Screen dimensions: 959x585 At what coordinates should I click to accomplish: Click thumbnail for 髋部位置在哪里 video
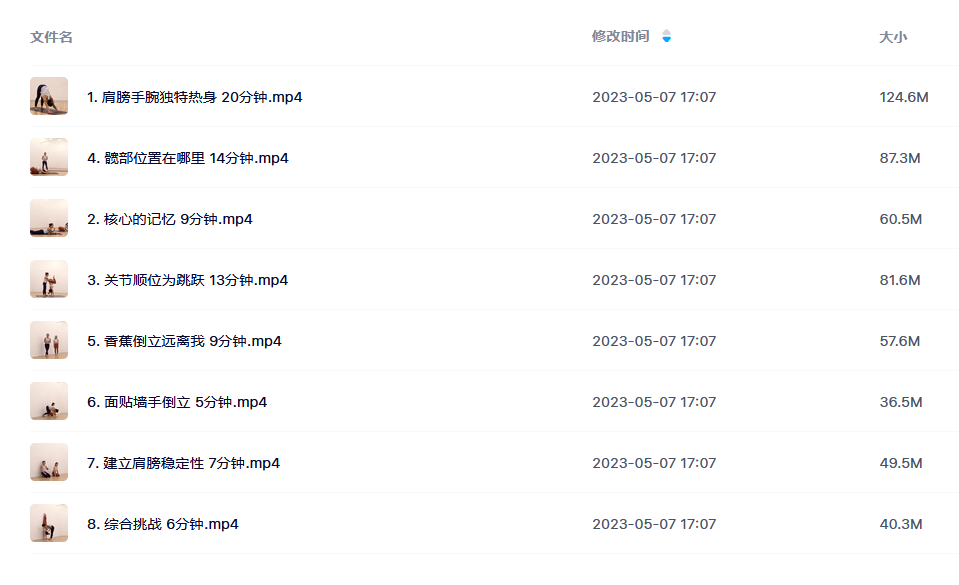pyautogui.click(x=49, y=157)
